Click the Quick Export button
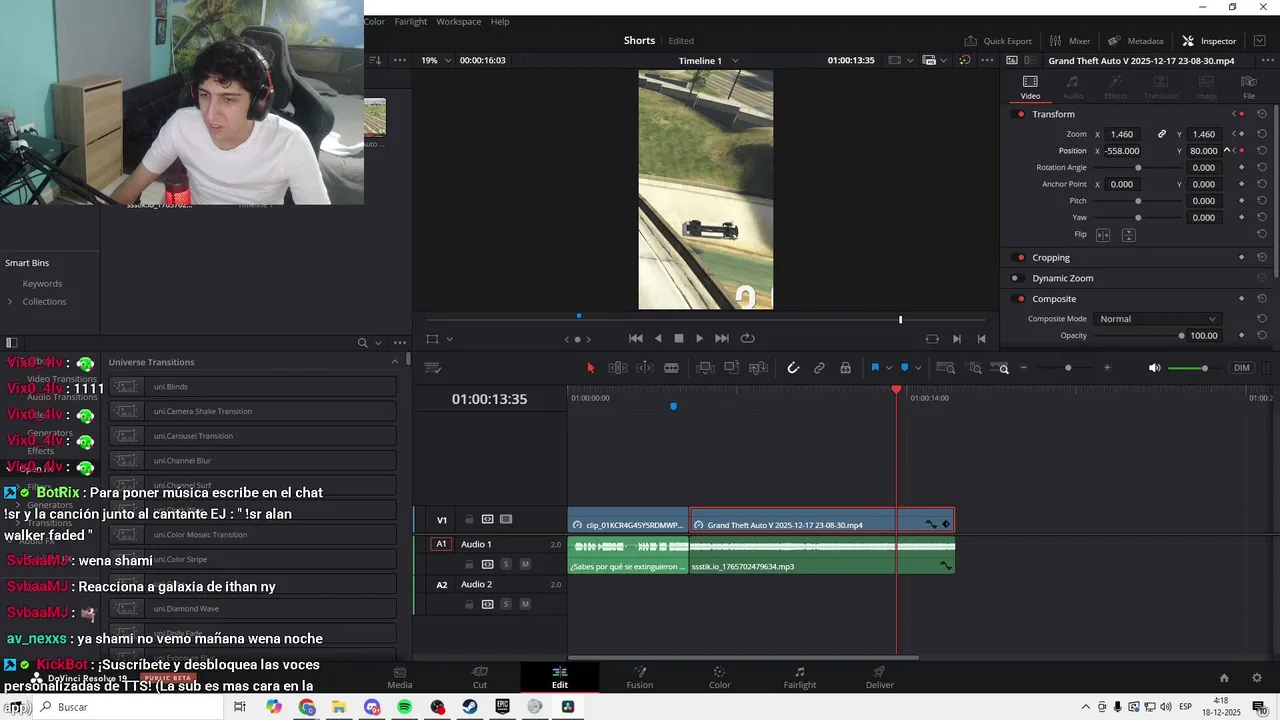This screenshot has width=1280, height=720. 998,41
